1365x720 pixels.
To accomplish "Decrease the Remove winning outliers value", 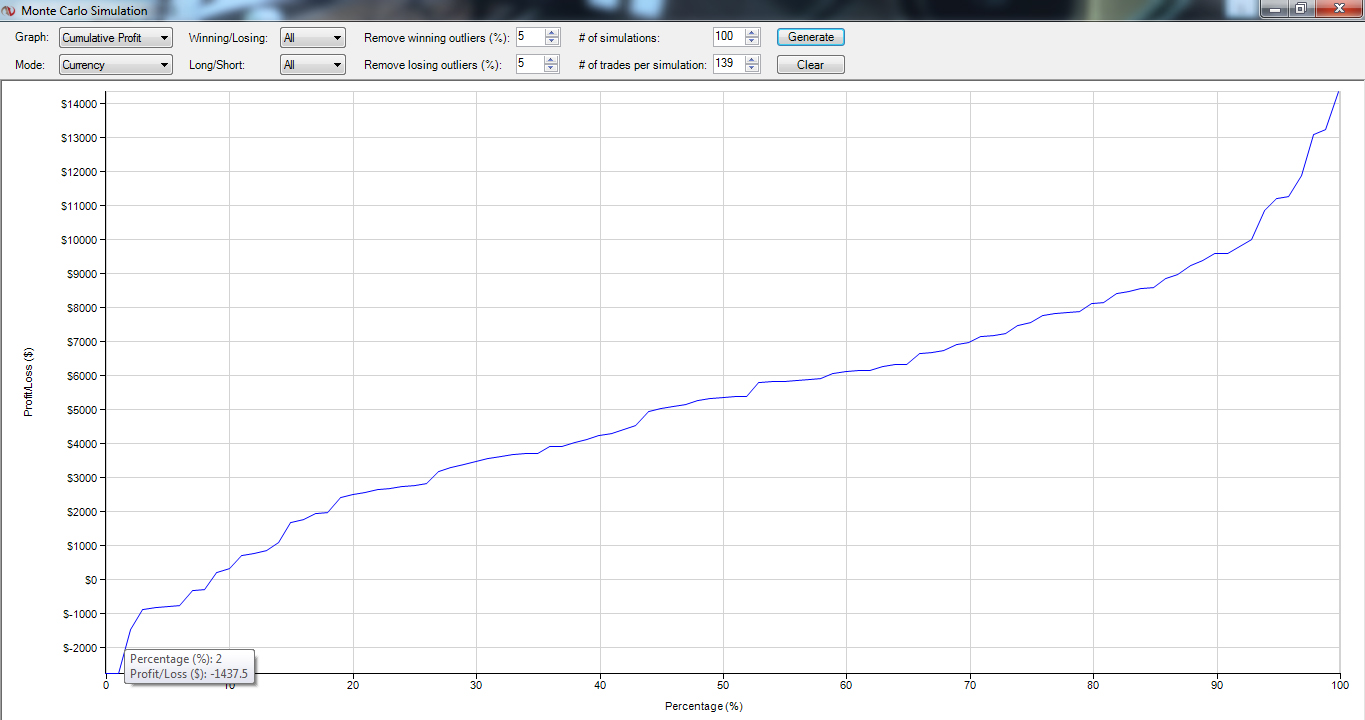I will [x=552, y=42].
